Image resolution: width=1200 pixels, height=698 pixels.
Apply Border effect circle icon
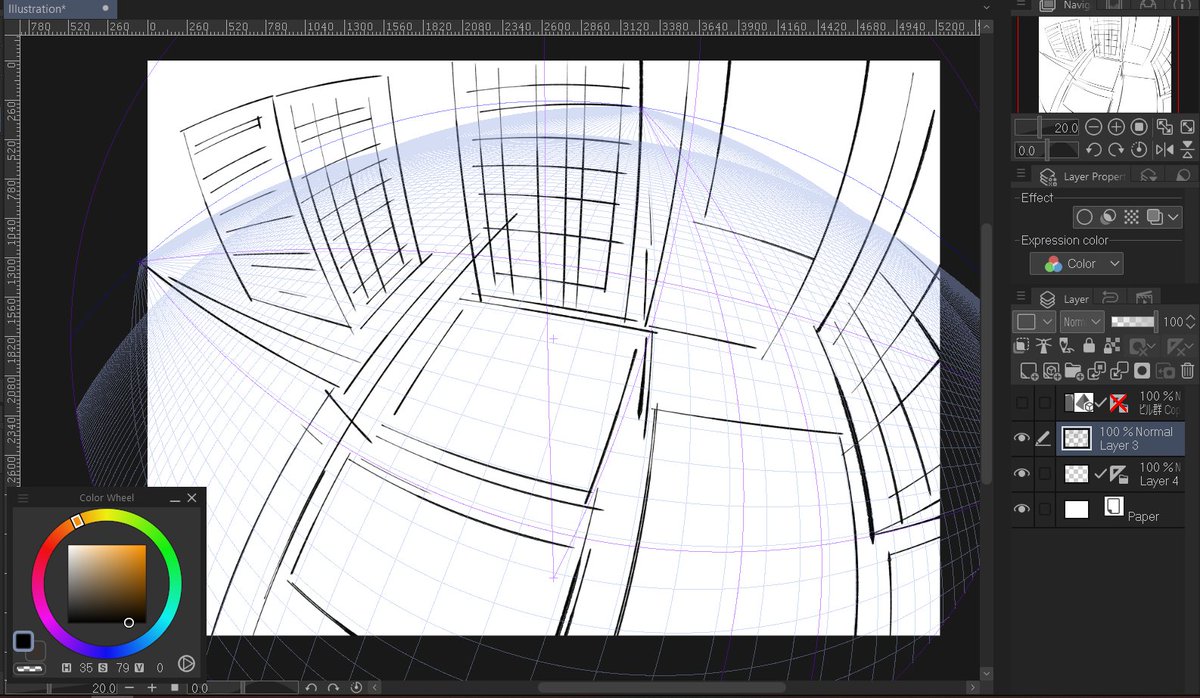[x=1084, y=217]
